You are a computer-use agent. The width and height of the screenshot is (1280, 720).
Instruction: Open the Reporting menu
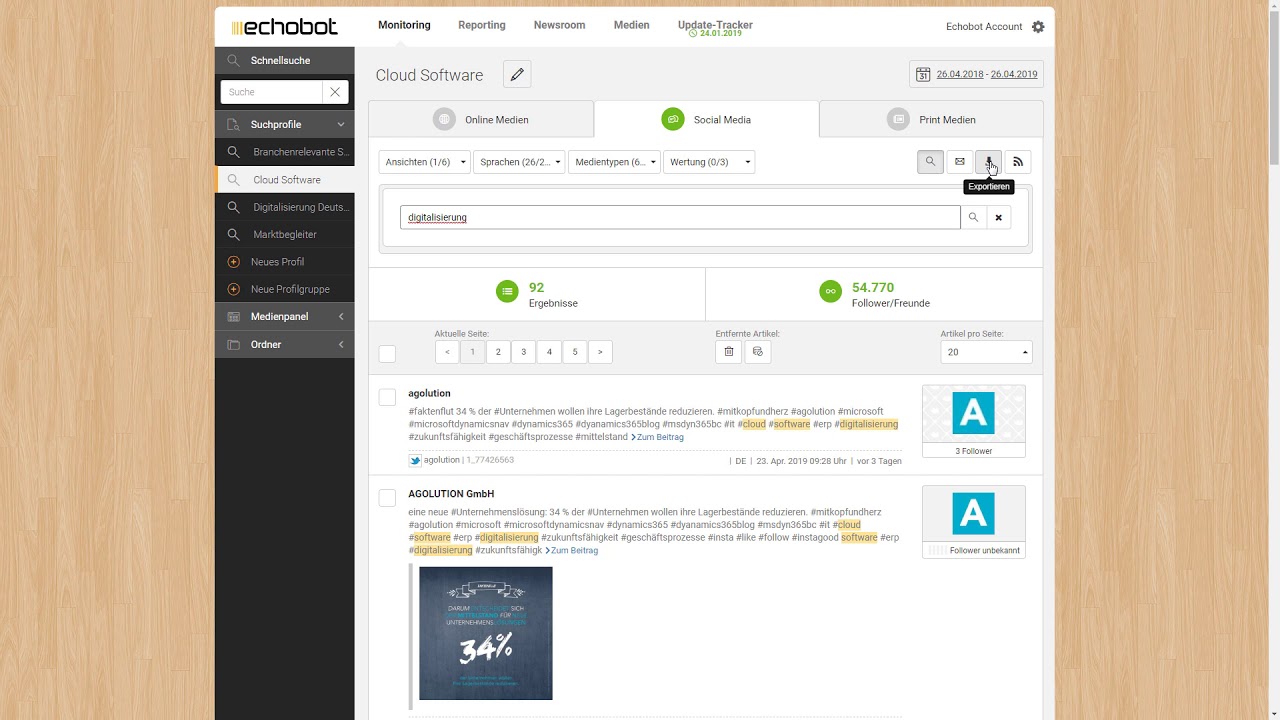point(482,25)
